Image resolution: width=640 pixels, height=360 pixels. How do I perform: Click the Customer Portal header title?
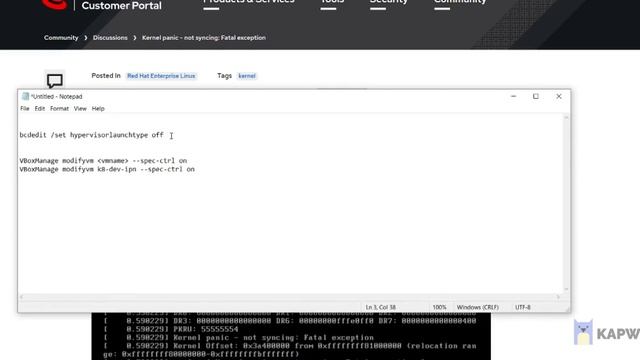point(121,6)
